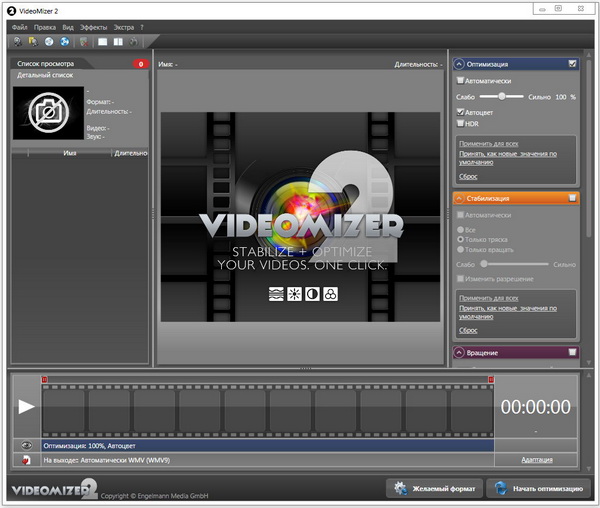The image size is (600, 508).
Task: Select the Только тряска radio button
Action: click(x=460, y=239)
